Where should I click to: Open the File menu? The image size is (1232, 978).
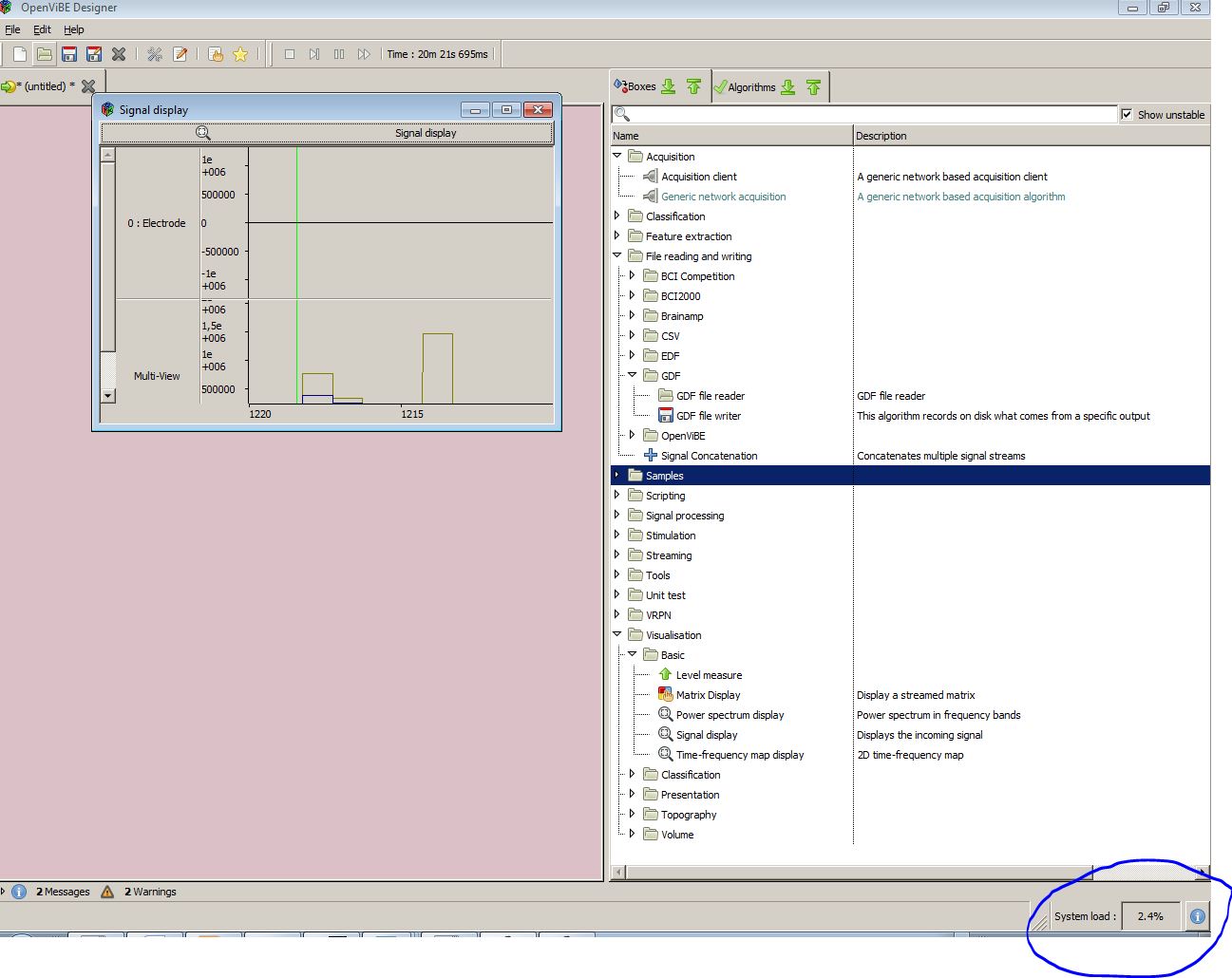12,29
